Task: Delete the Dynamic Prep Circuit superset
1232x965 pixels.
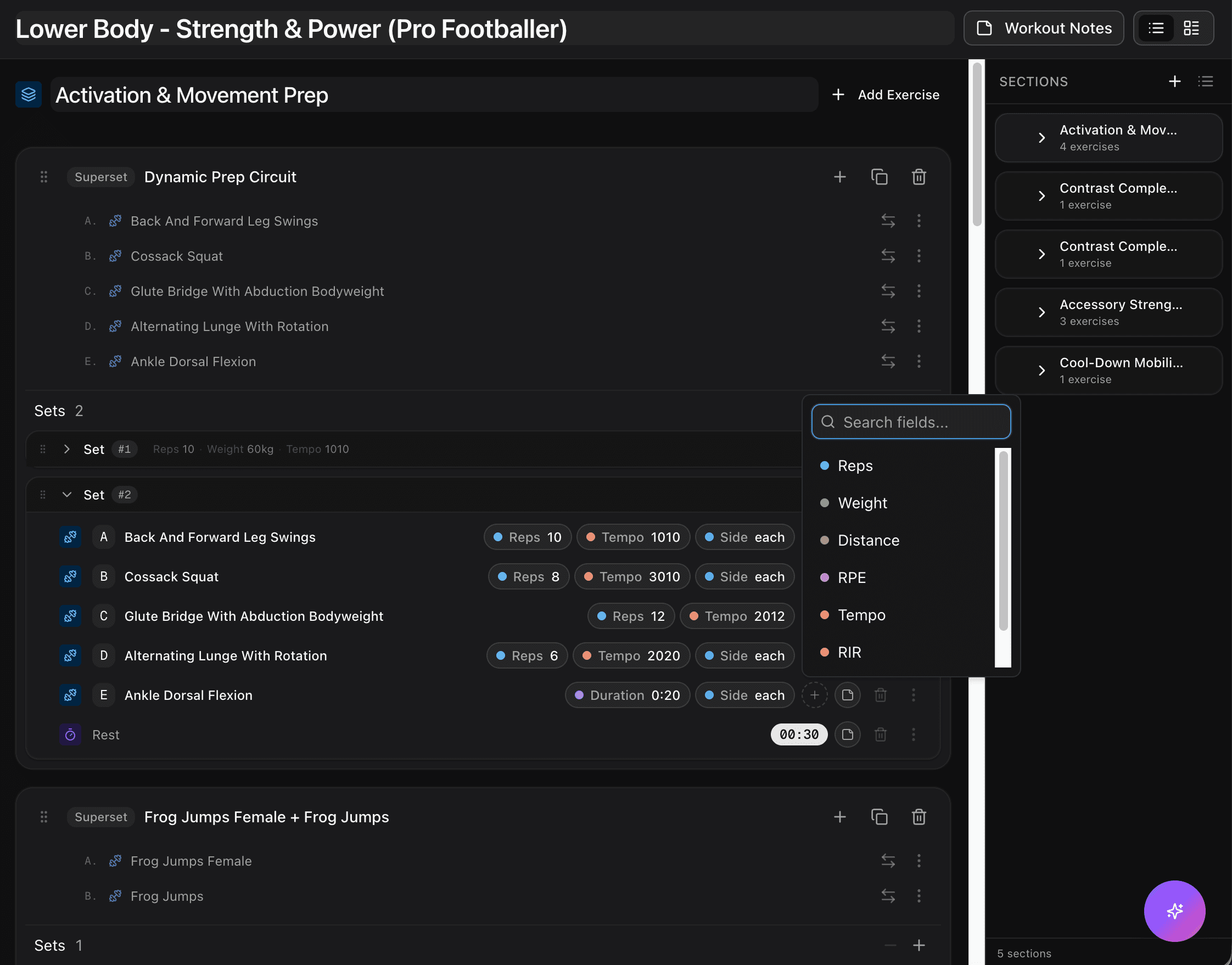Action: coord(919,176)
